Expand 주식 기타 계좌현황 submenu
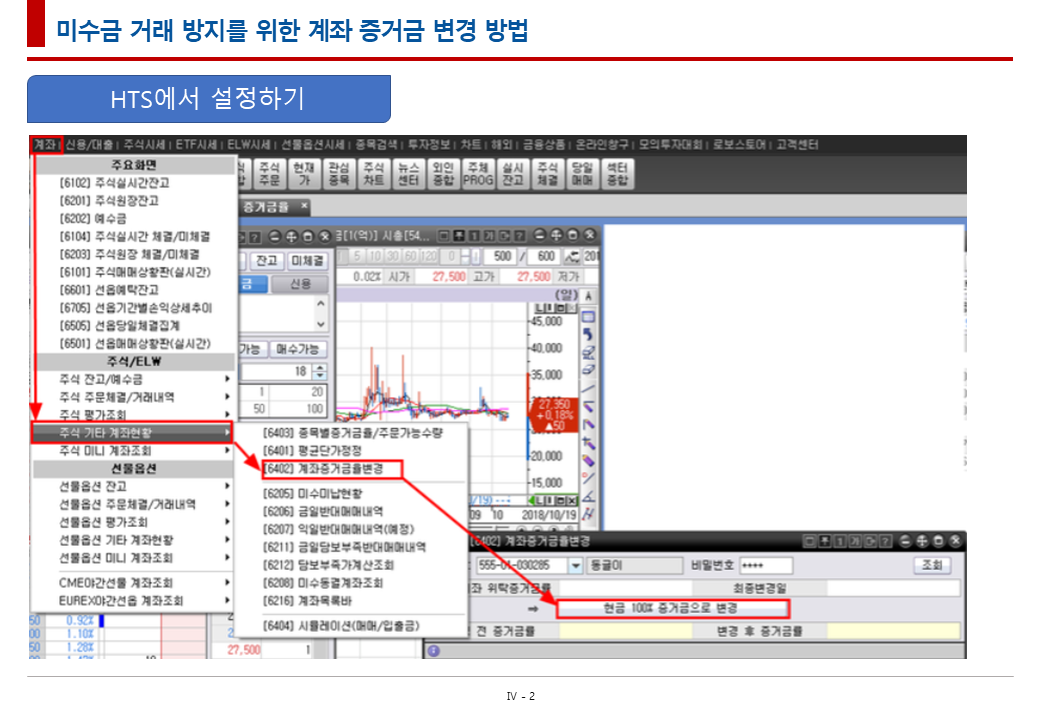1040x720 pixels. point(132,433)
